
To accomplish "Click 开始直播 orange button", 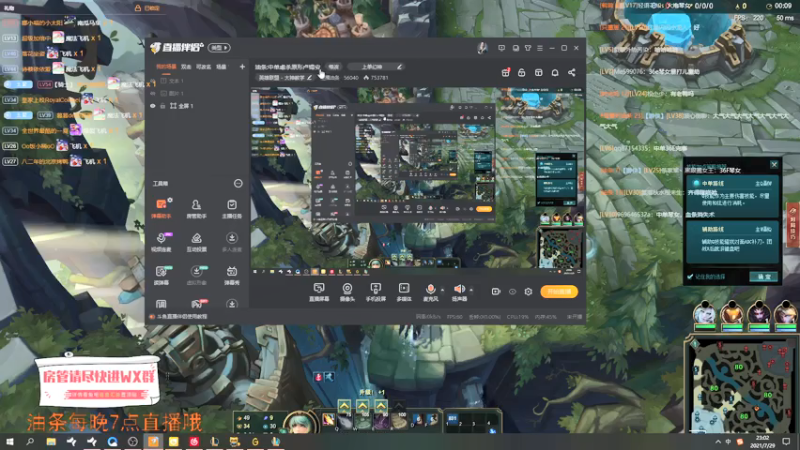I will pyautogui.click(x=559, y=292).
